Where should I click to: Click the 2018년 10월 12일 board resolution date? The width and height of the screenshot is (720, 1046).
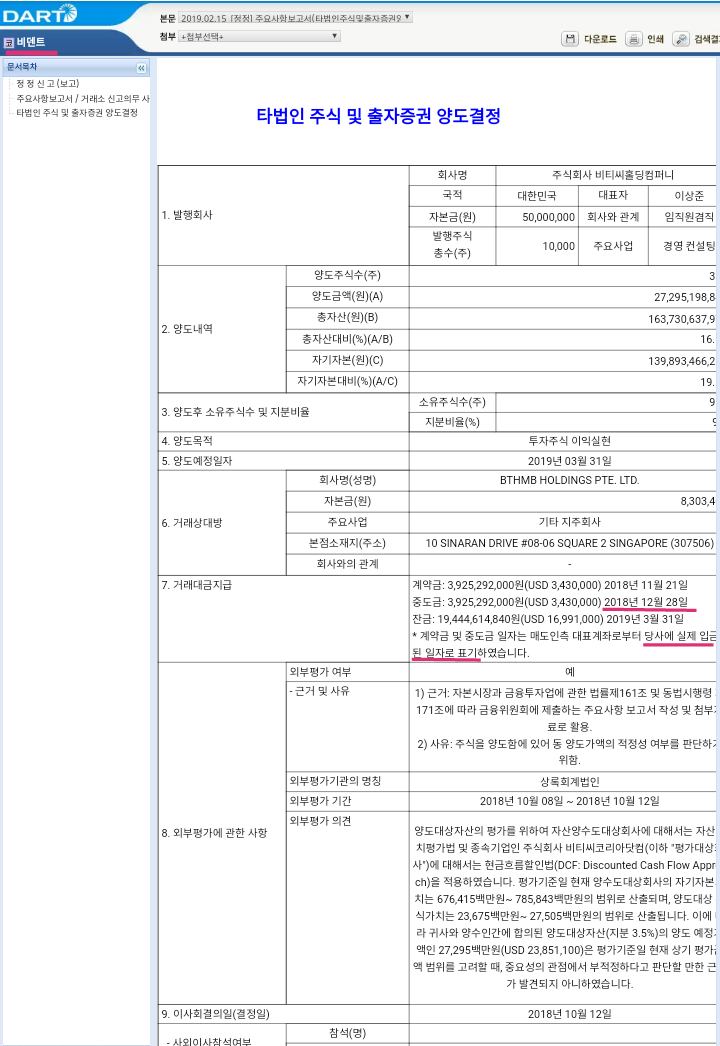569,1014
